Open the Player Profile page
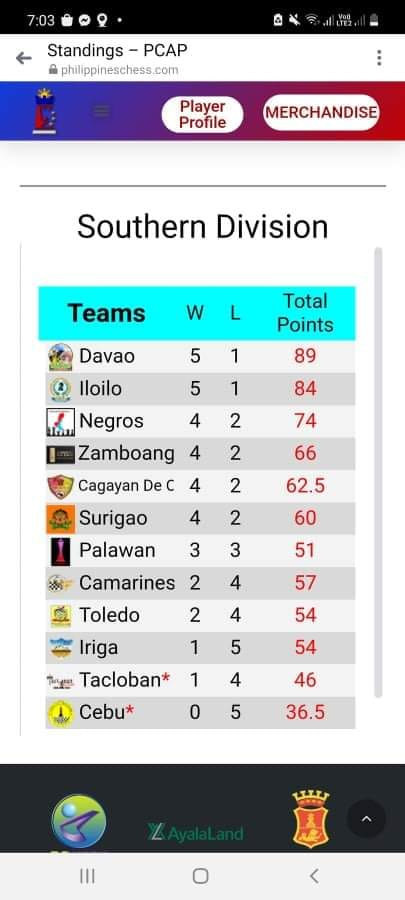The image size is (405, 900). tap(202, 114)
